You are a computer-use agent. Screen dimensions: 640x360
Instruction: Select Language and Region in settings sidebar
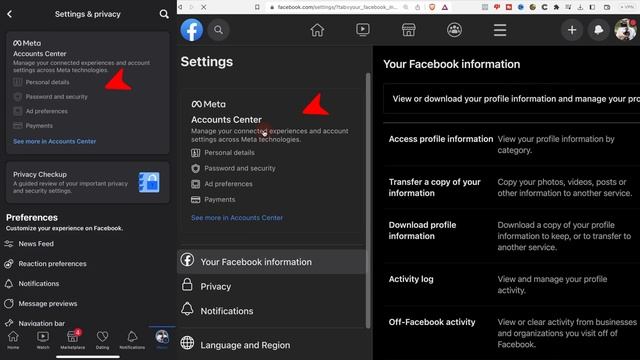271,344
